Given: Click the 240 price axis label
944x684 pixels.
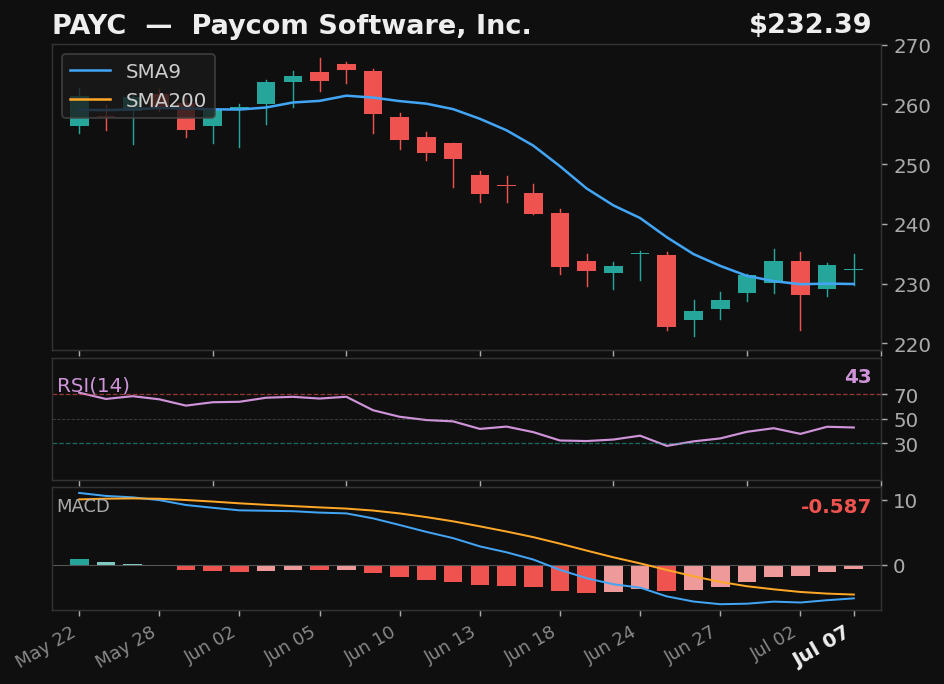Looking at the screenshot, I should (912, 225).
